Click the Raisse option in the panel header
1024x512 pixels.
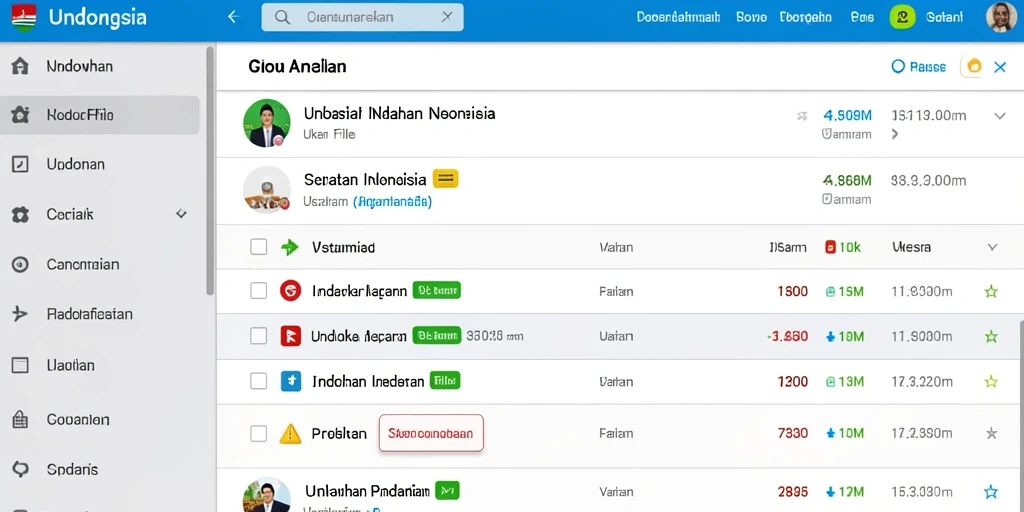pyautogui.click(x=919, y=66)
